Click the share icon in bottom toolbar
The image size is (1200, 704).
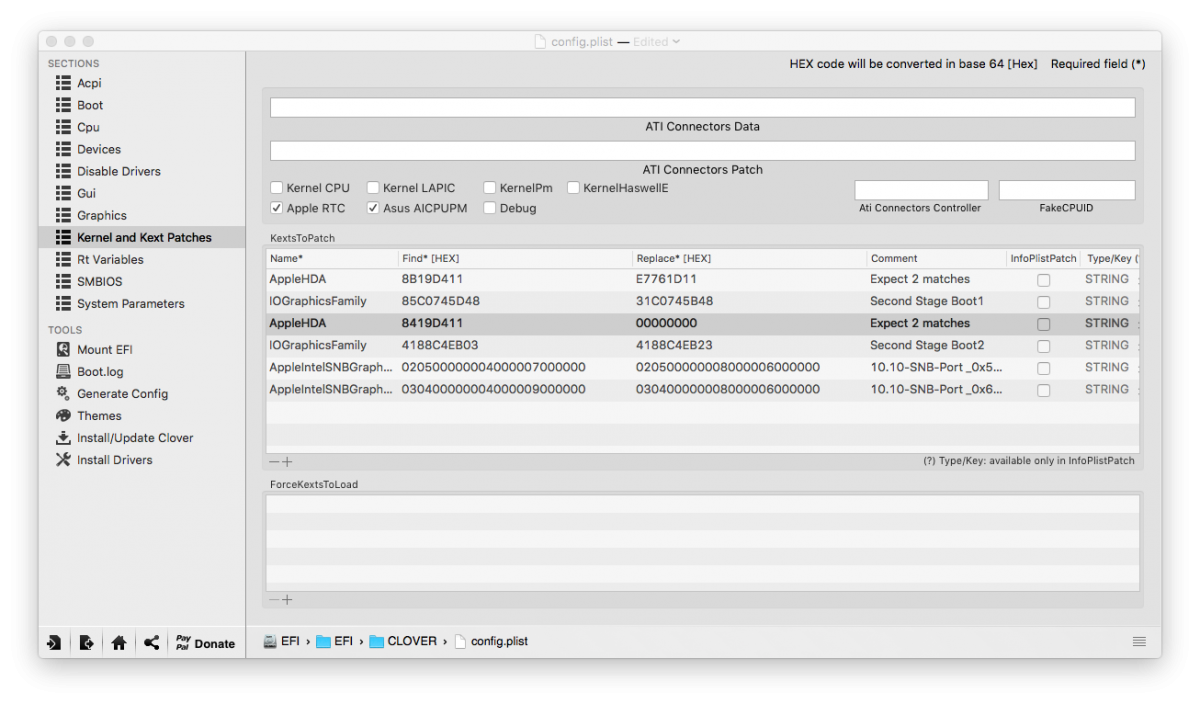click(151, 643)
